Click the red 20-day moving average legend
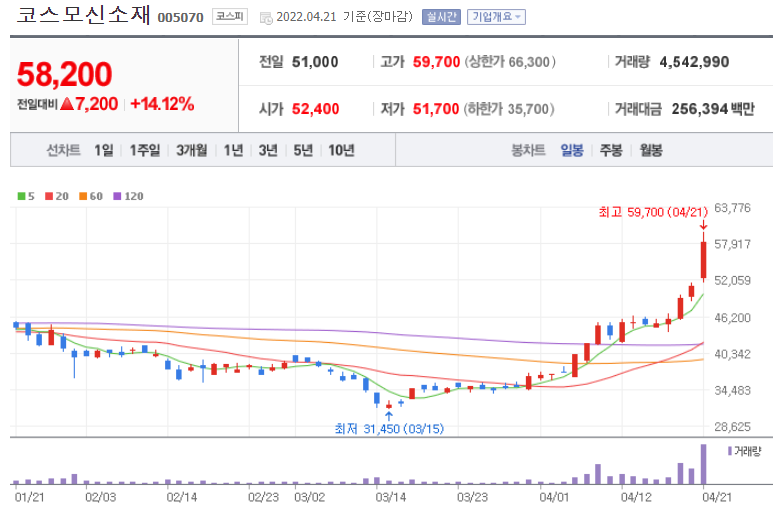The image size is (773, 509). click(x=57, y=196)
